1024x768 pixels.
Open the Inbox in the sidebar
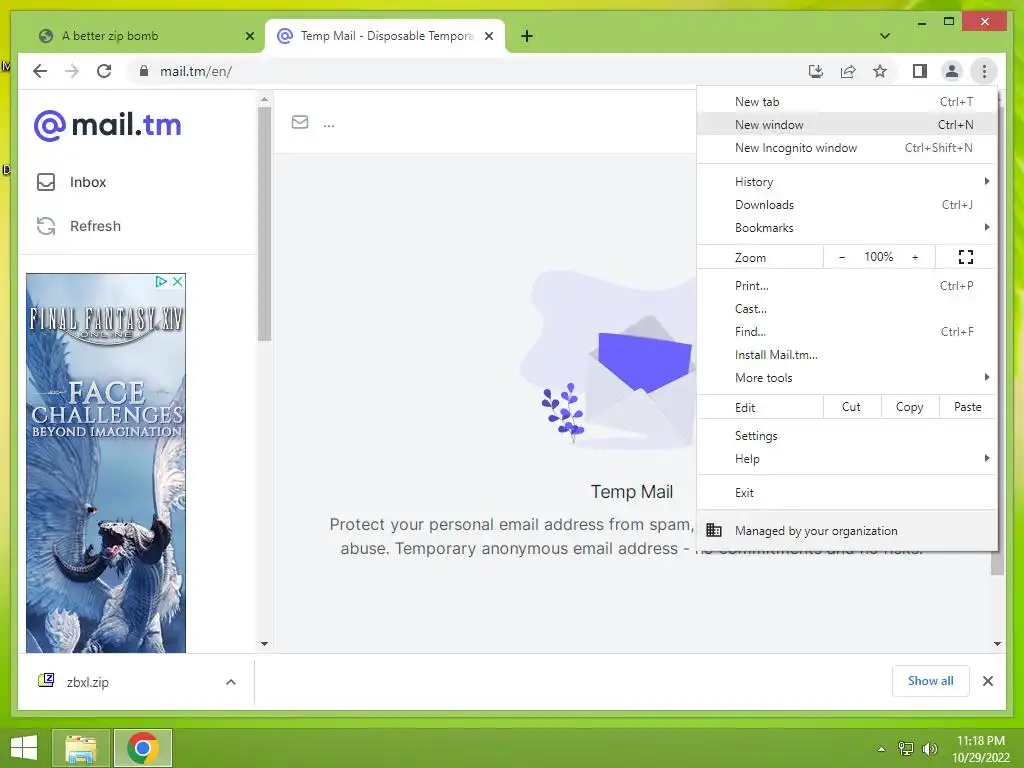(x=72, y=182)
